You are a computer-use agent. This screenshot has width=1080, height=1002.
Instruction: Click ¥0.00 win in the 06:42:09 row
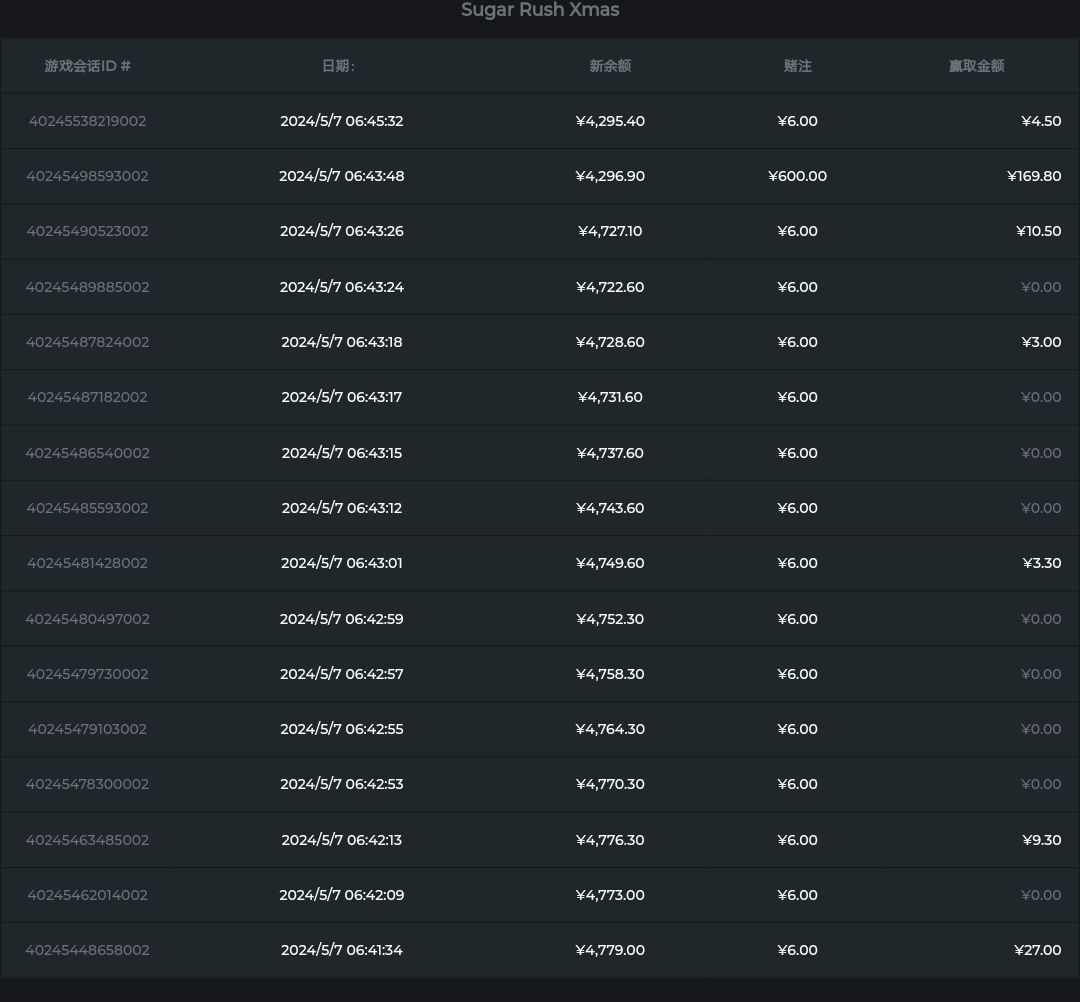coord(1041,895)
